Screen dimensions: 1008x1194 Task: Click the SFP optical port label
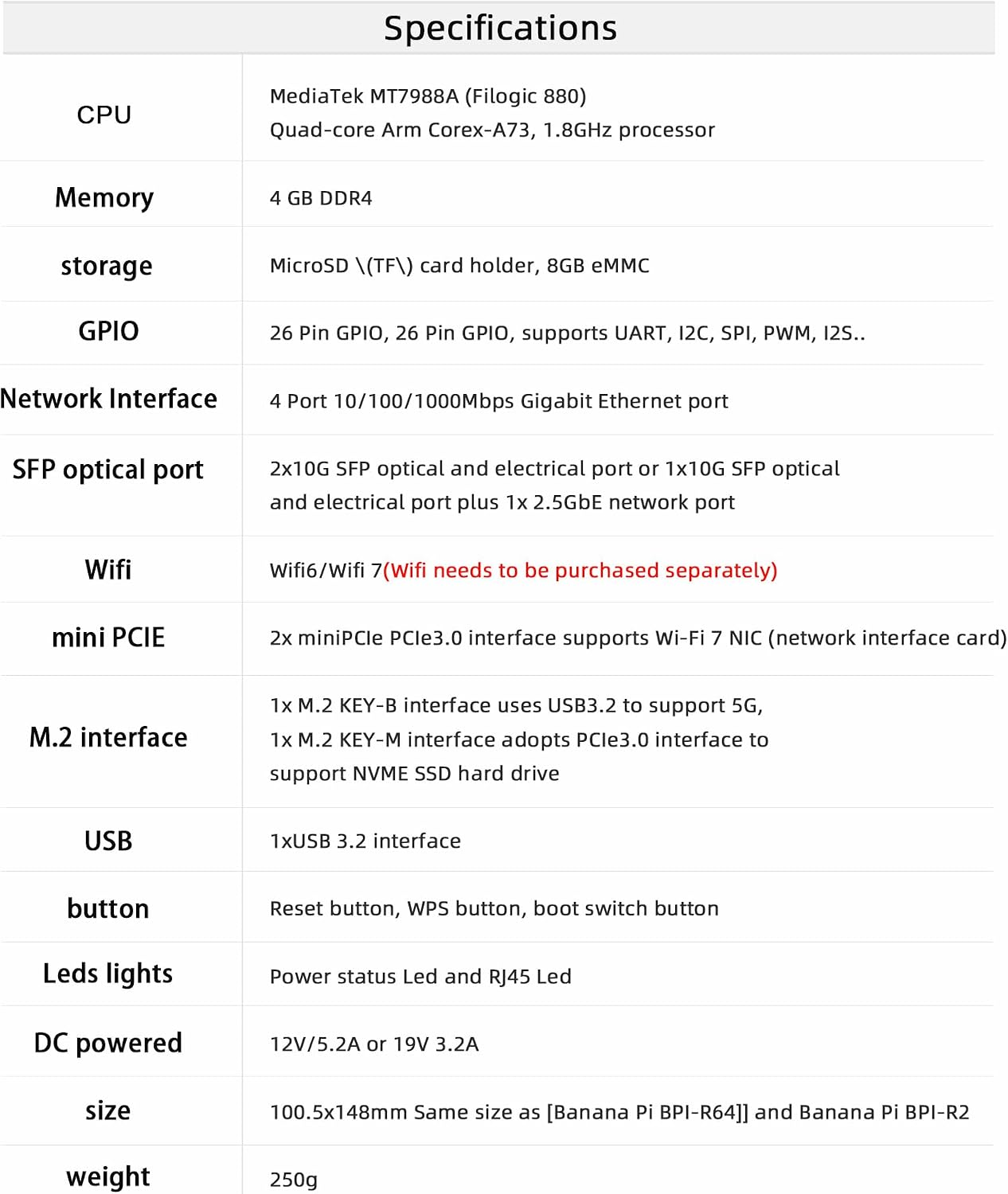tap(108, 470)
